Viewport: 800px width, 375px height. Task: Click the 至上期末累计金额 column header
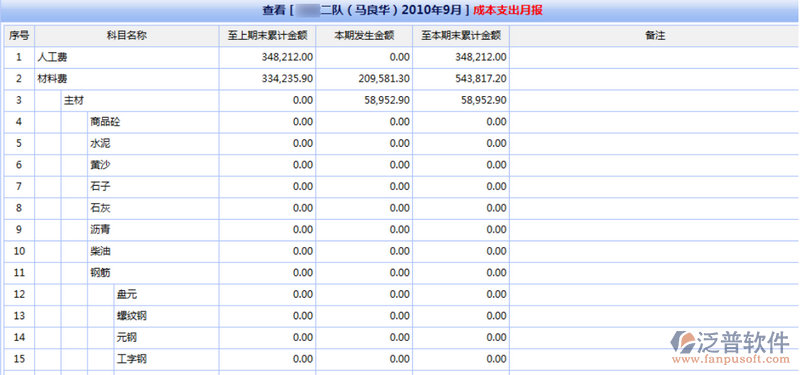[267, 36]
